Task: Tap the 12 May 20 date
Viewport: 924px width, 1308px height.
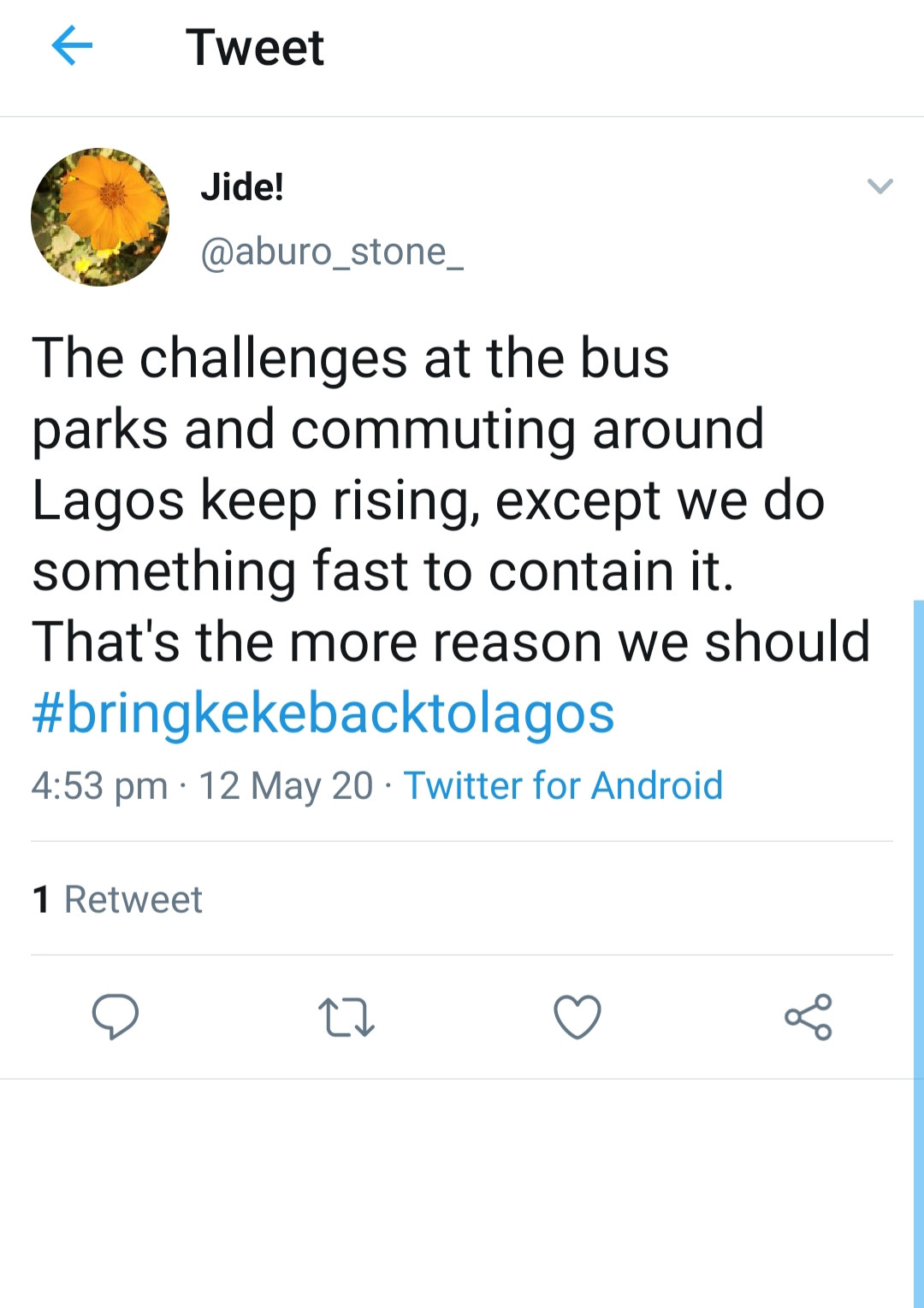Action: [x=286, y=786]
